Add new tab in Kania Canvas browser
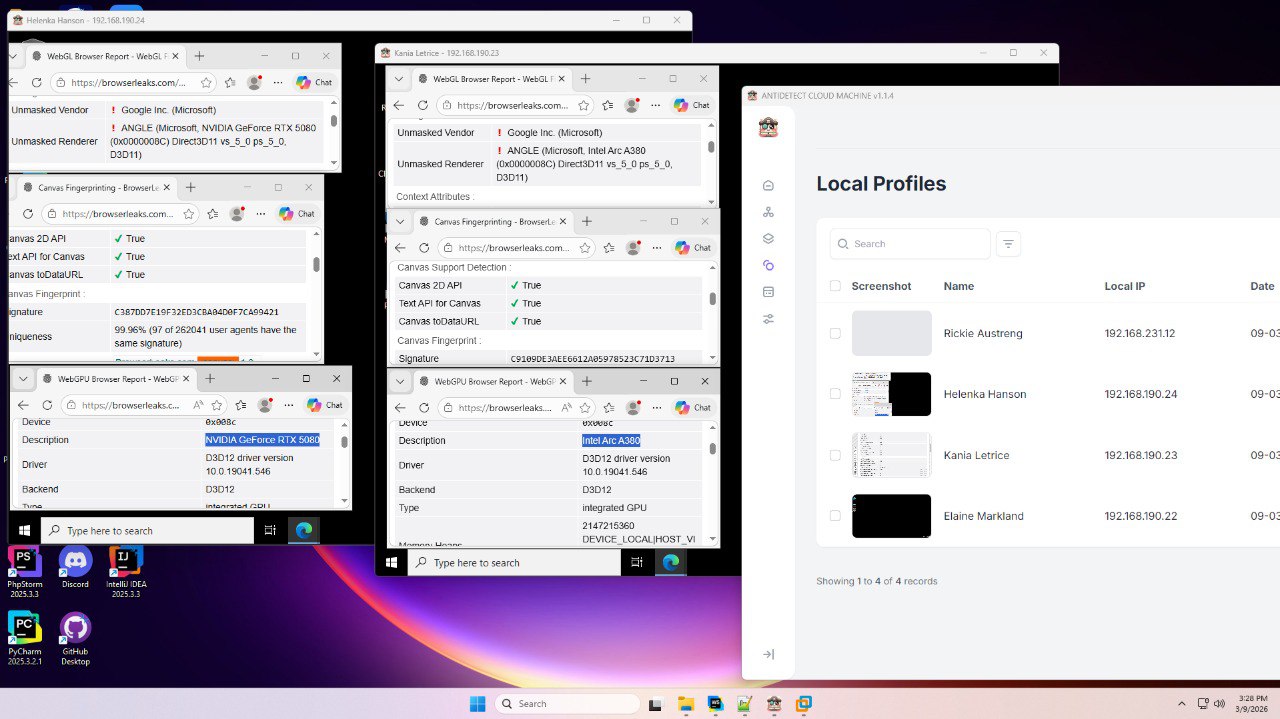This screenshot has height=719, width=1280. pyautogui.click(x=588, y=221)
